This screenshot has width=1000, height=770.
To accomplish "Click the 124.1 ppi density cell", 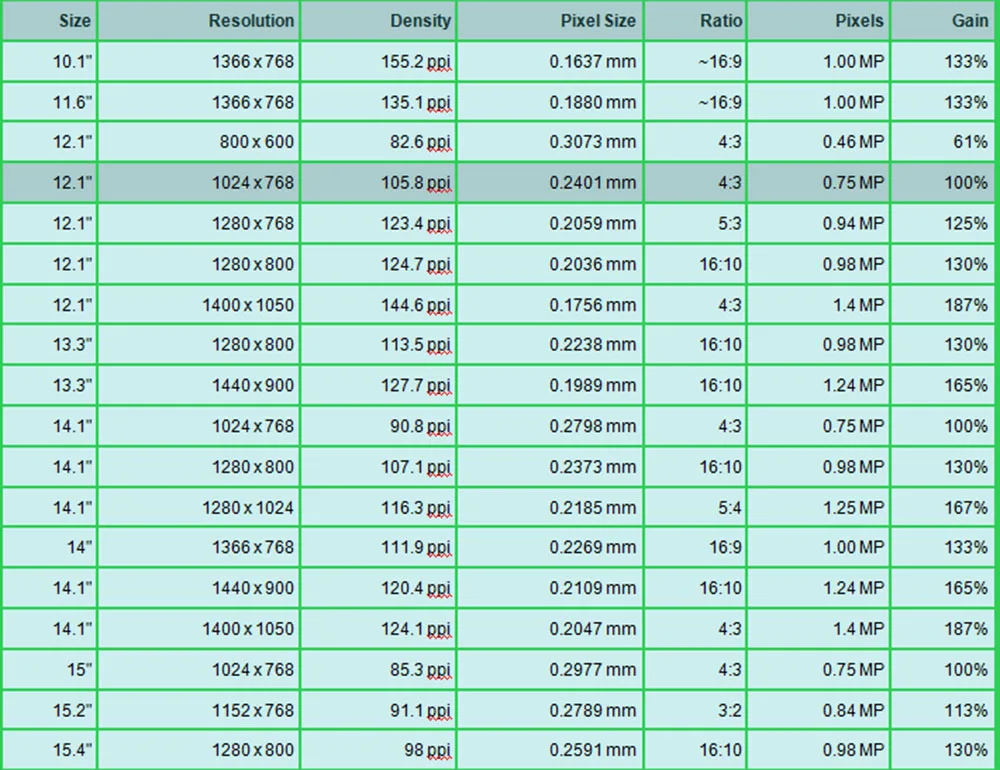I will click(379, 629).
